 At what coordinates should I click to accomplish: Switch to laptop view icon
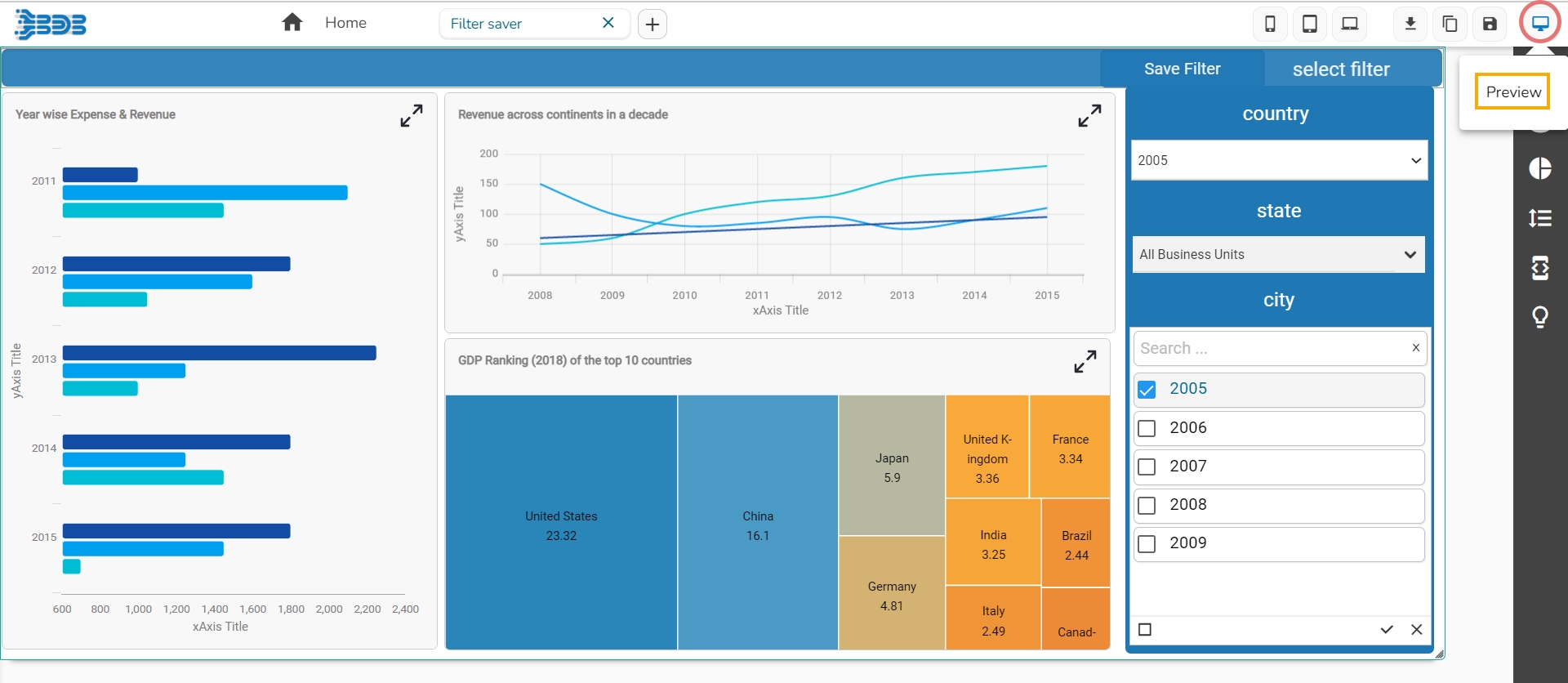1349,24
